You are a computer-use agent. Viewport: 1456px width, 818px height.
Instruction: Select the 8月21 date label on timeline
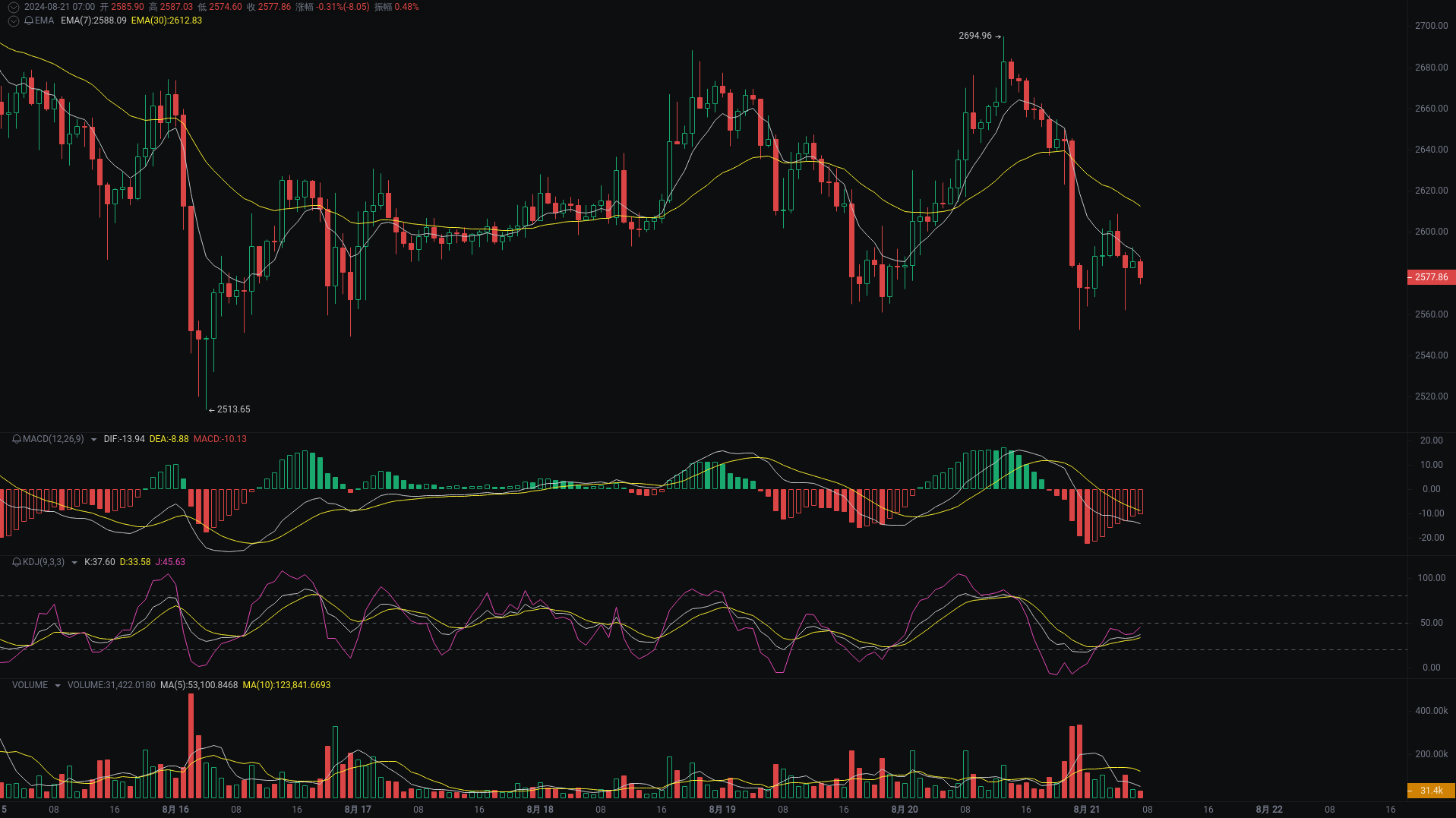tap(1086, 810)
